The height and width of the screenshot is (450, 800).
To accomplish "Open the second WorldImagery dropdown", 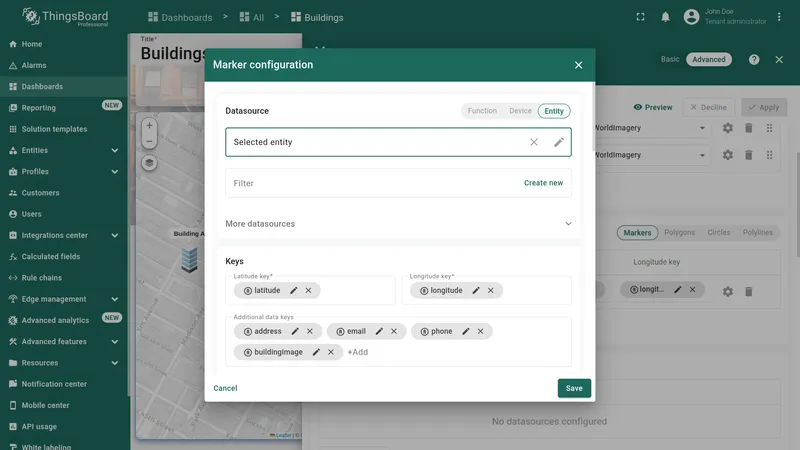I will click(x=702, y=155).
